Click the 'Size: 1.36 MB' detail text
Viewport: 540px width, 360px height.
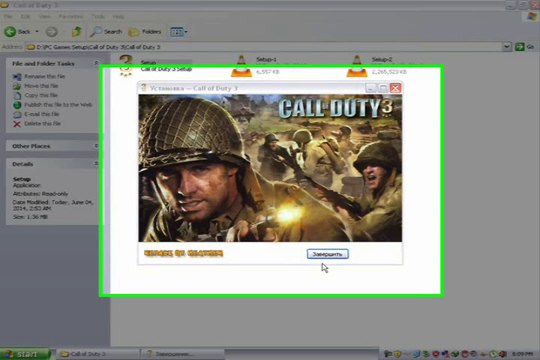[x=30, y=217]
